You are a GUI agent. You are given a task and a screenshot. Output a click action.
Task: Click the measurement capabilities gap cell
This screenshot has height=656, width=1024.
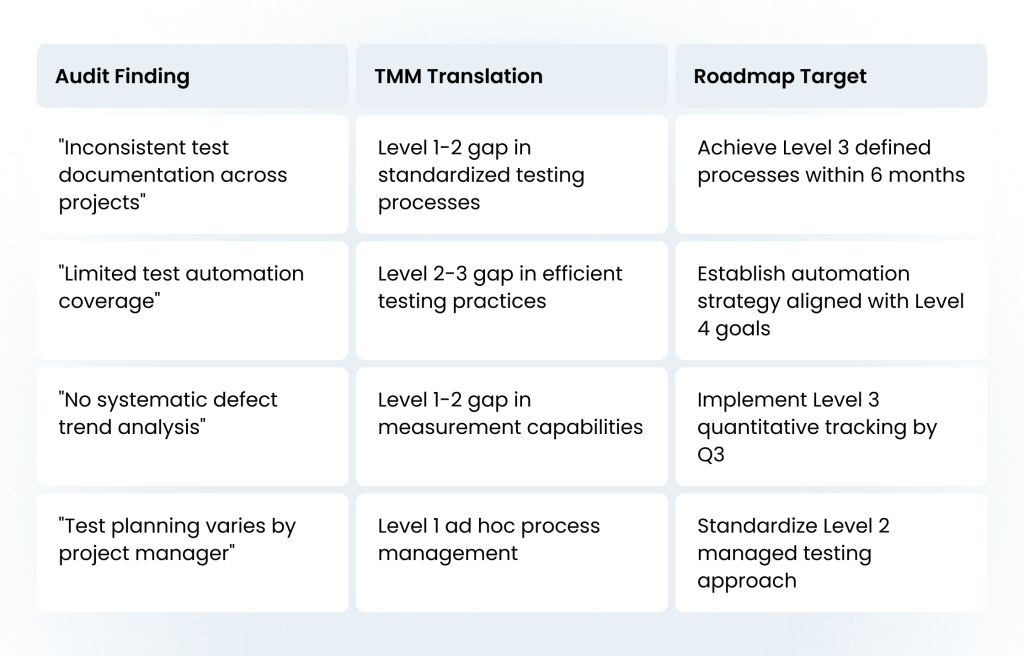(512, 427)
